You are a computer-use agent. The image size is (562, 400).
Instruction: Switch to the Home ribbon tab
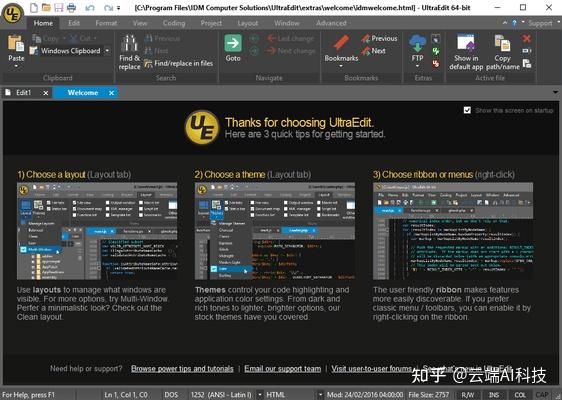tap(43, 23)
